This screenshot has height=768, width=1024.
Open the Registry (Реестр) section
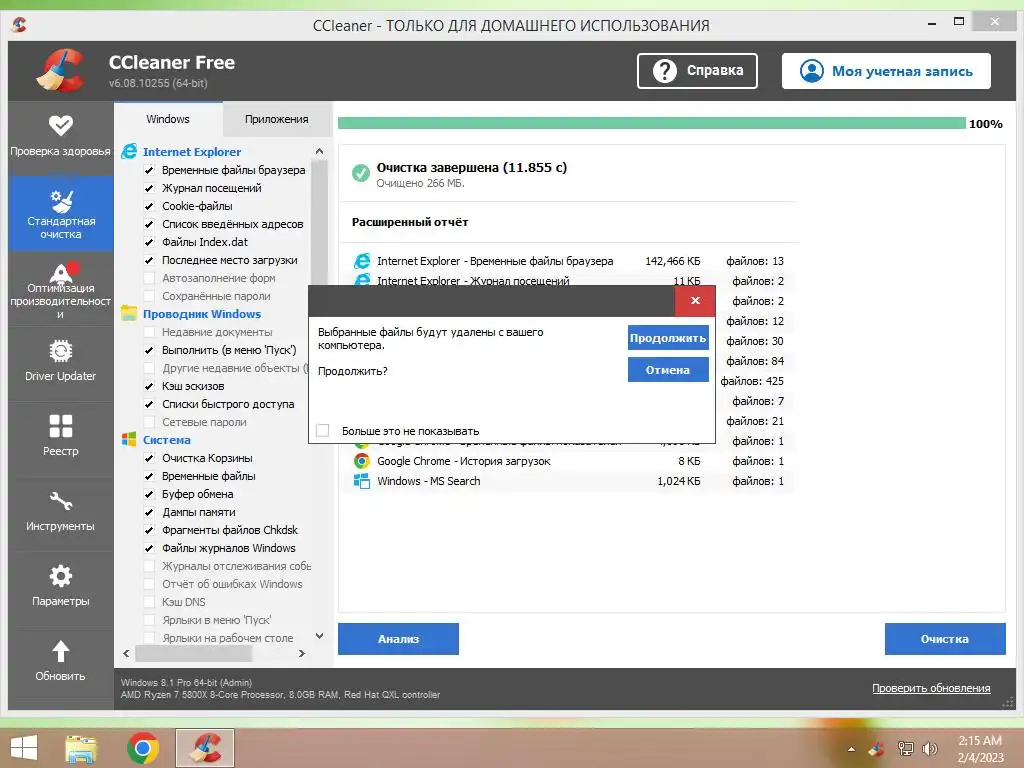[x=61, y=435]
